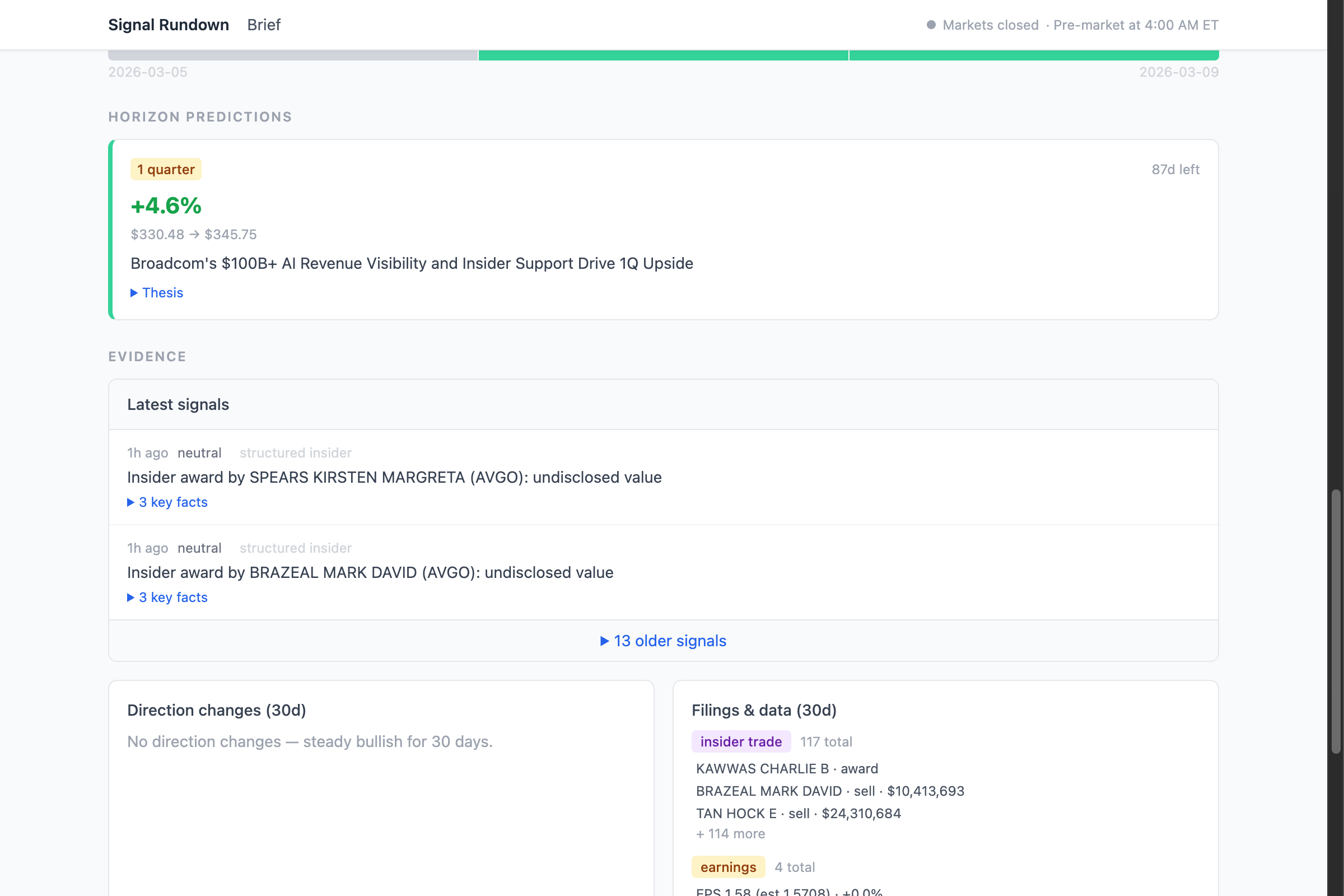This screenshot has height=896, width=1344.
Task: Expand key facts under SPEARS KIRSTEN award
Action: point(167,502)
